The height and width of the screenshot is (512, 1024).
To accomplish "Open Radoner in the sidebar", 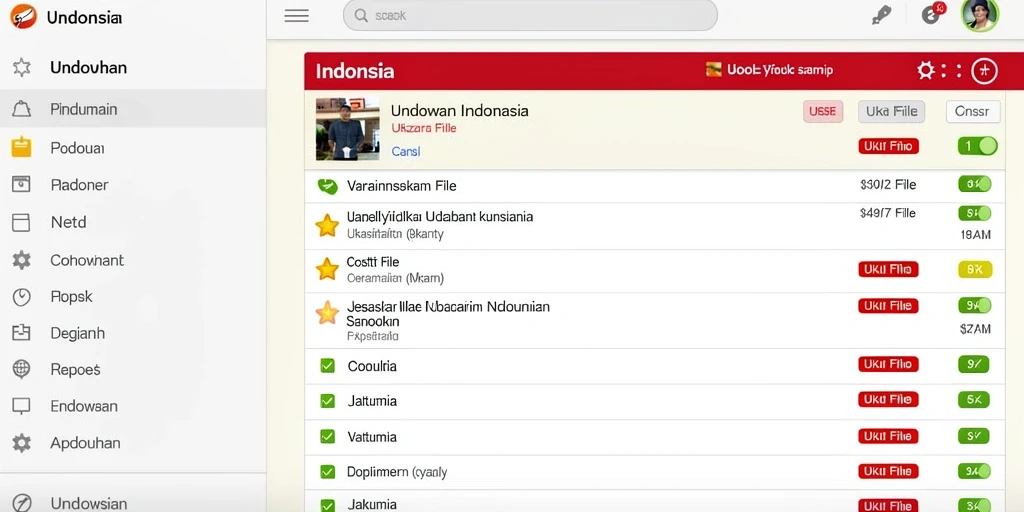I will [79, 185].
